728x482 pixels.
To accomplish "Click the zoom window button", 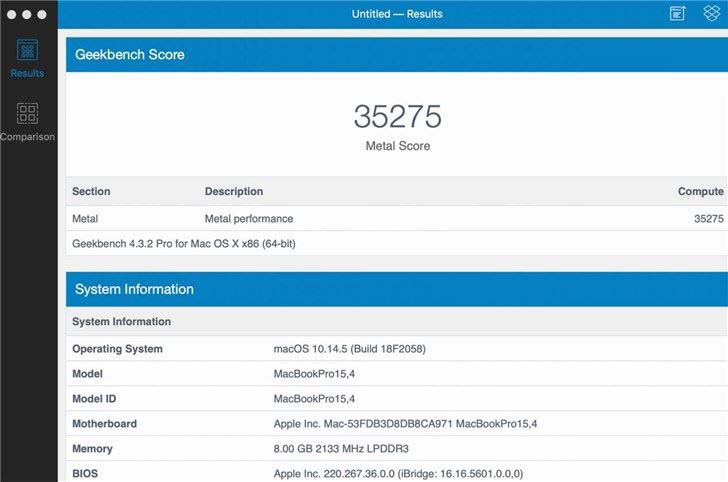I will click(x=42, y=14).
